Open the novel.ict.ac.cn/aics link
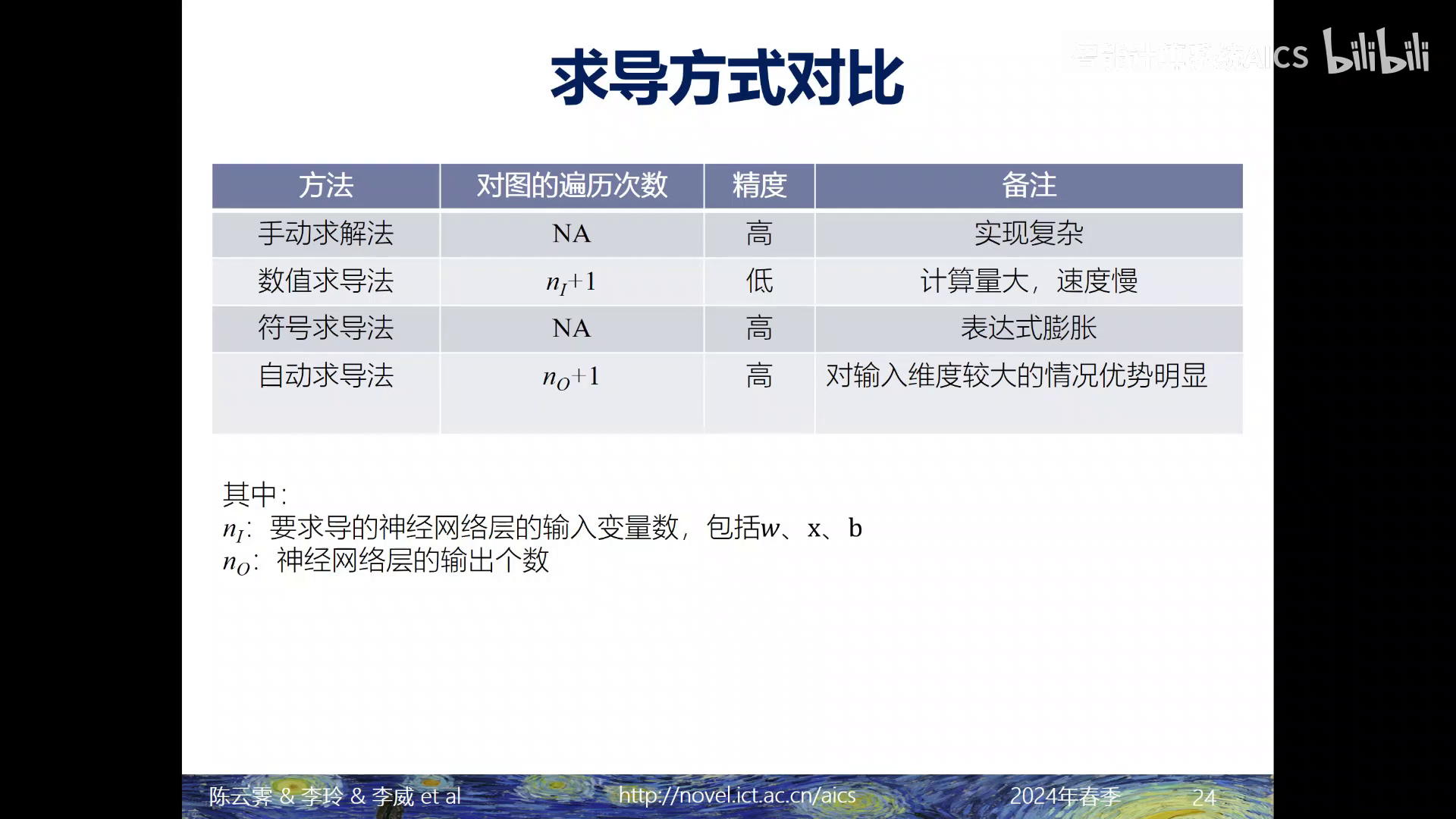The width and height of the screenshot is (1456, 819). click(736, 795)
